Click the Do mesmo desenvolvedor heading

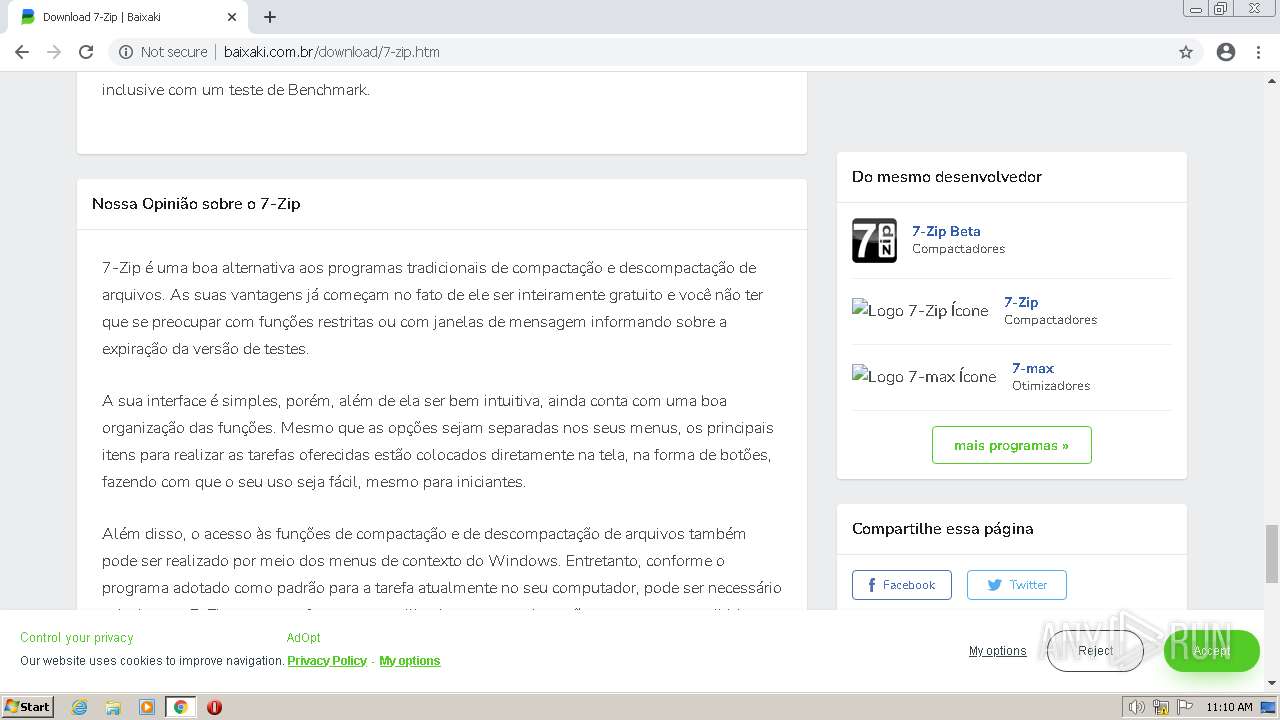[947, 177]
